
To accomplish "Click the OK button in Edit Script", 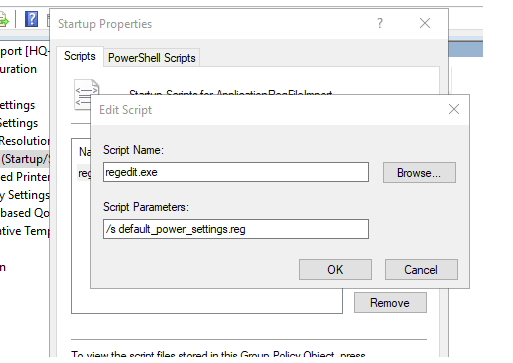I will coord(335,270).
